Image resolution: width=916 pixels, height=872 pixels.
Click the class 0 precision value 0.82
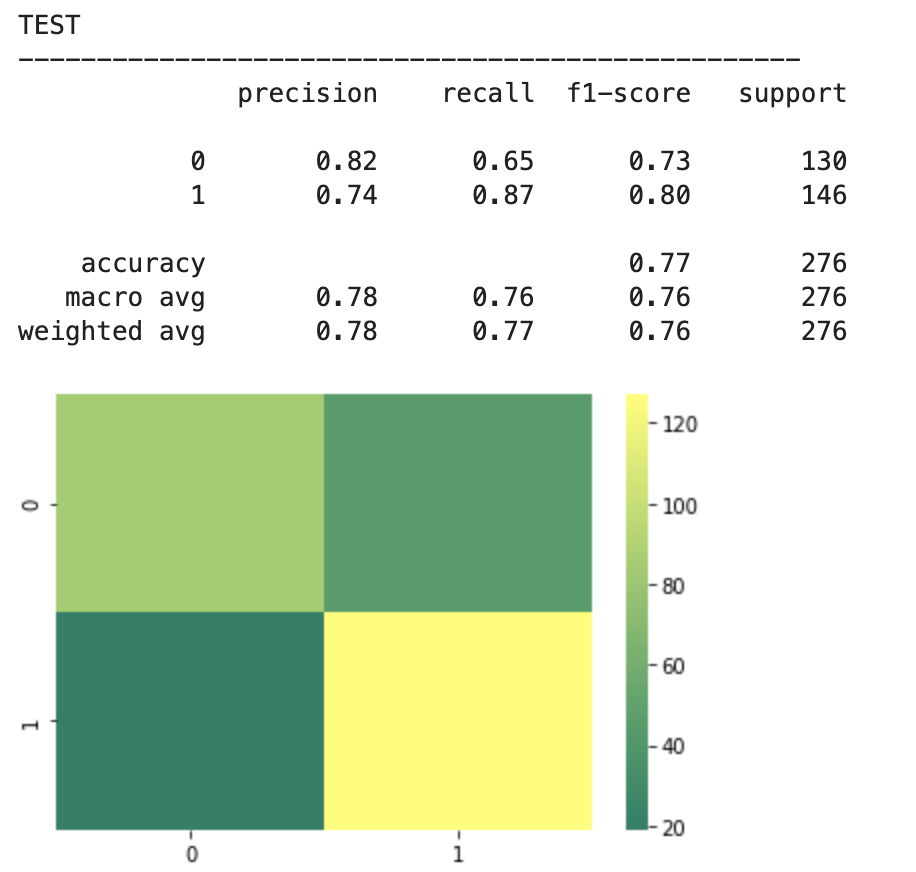click(346, 161)
